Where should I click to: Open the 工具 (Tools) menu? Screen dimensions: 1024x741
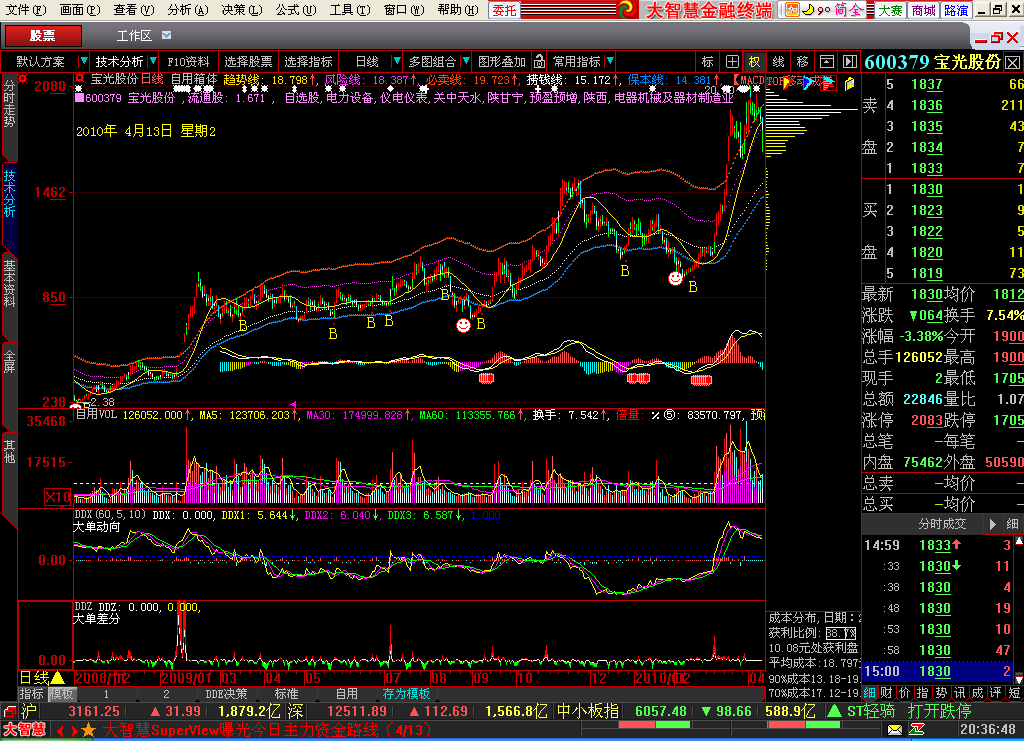[349, 10]
